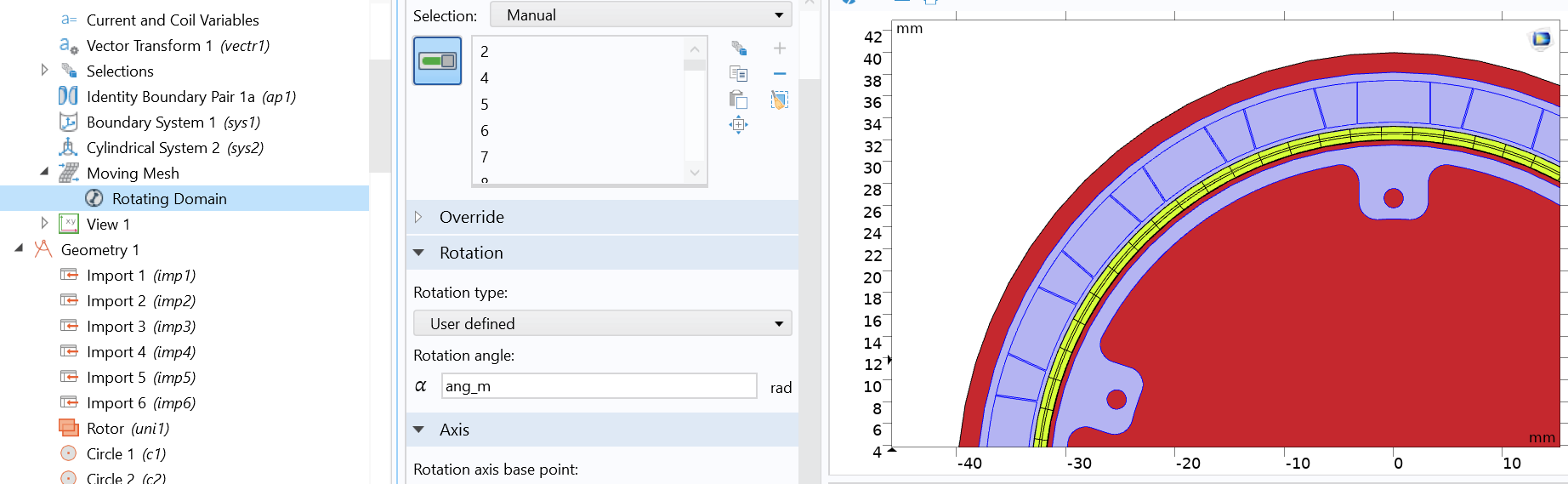Click the graphics window logo icon
Image resolution: width=1568 pixels, height=484 pixels.
1541,39
